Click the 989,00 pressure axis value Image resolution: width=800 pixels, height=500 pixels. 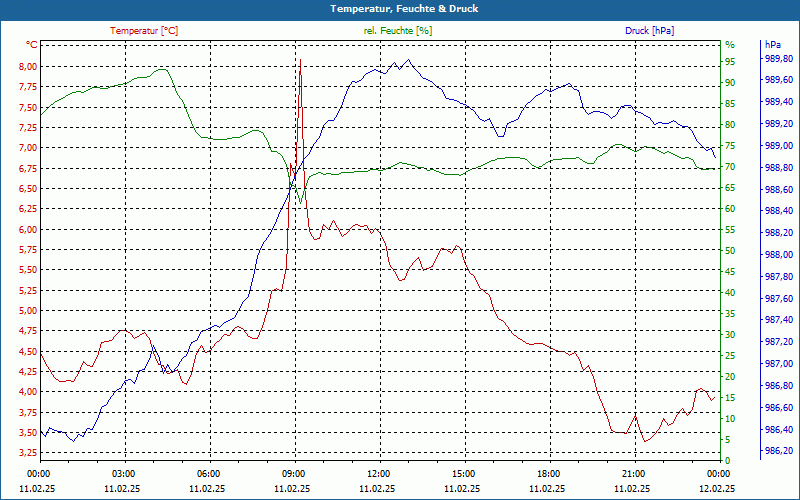coord(779,145)
